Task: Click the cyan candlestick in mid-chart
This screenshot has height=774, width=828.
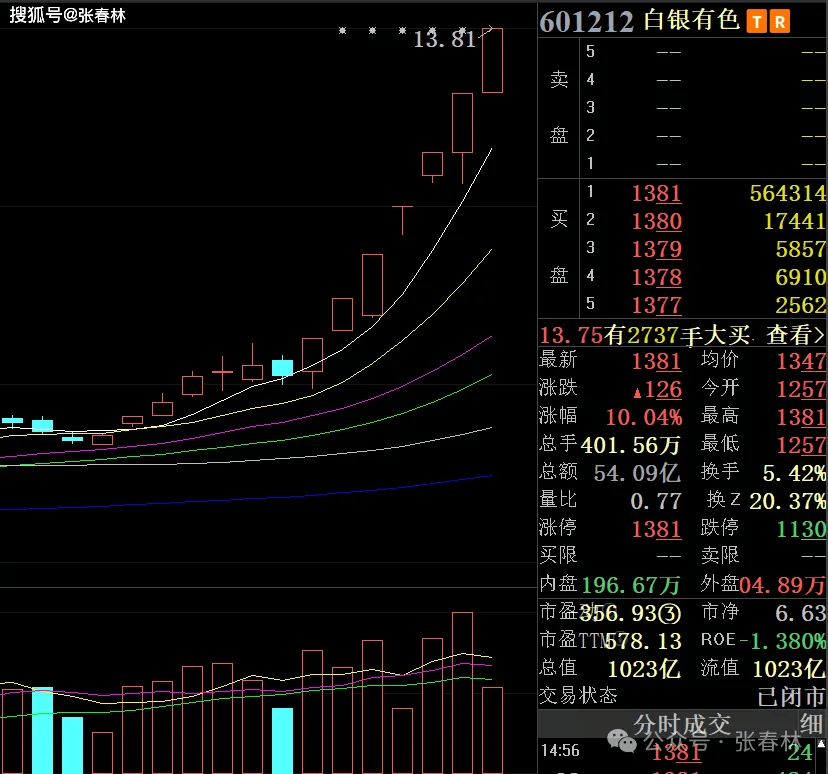Action: click(x=283, y=367)
